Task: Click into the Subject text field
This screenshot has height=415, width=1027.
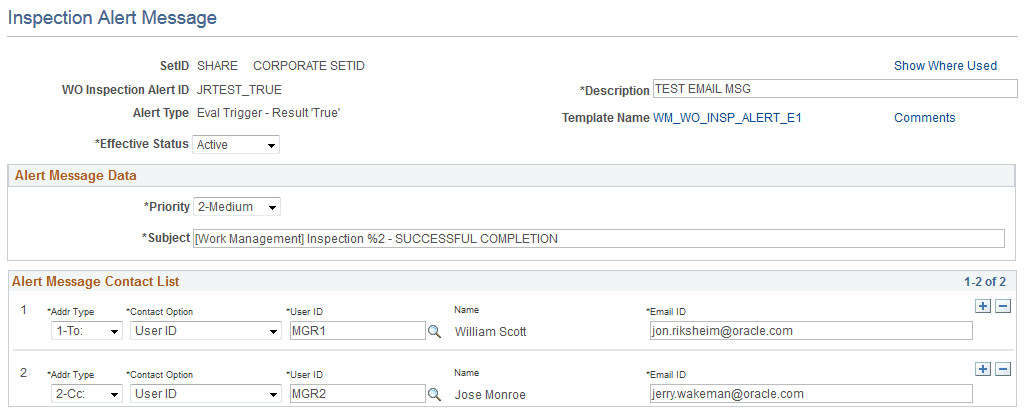Action: [x=598, y=239]
